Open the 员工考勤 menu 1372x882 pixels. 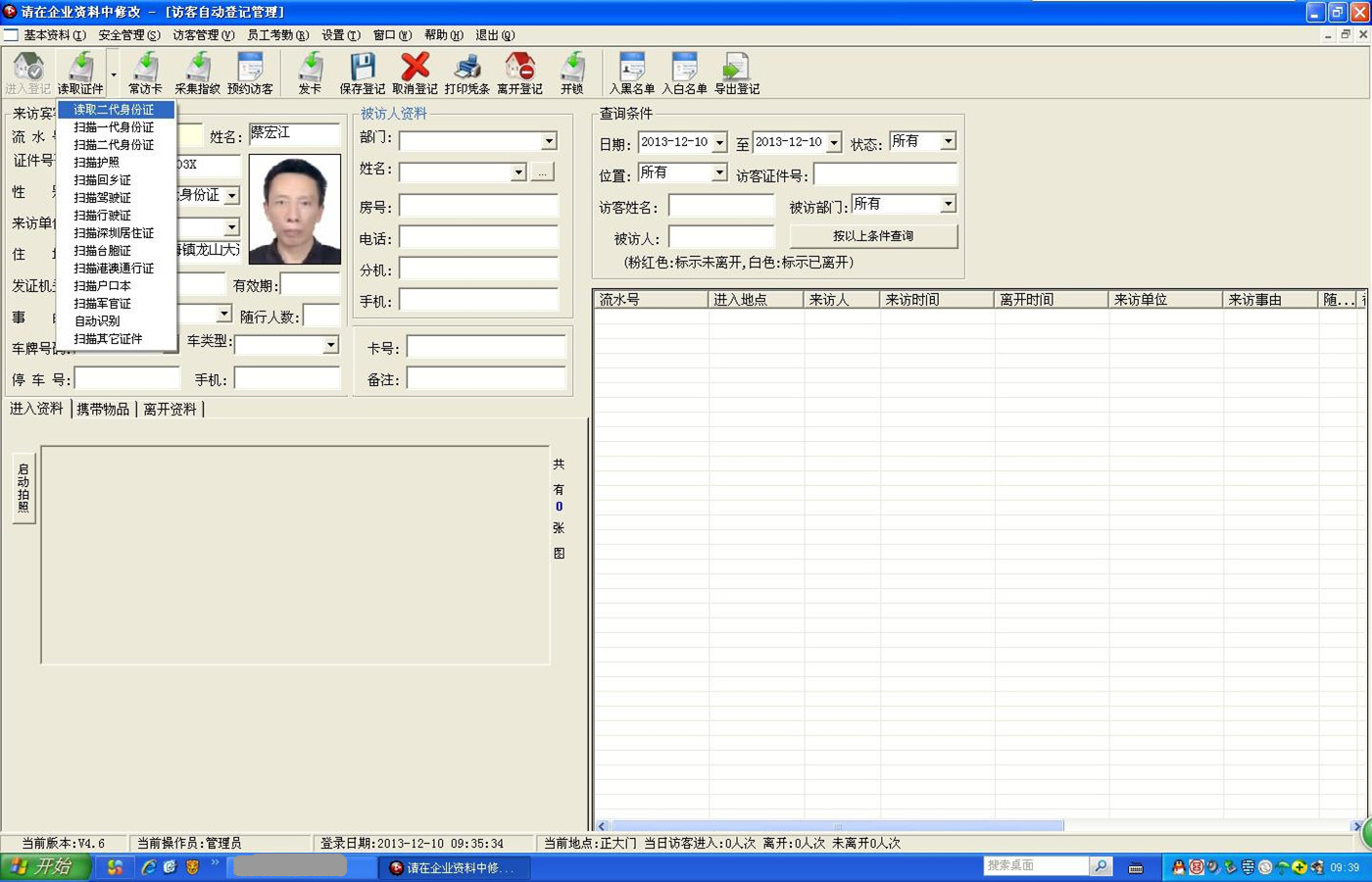(x=277, y=35)
